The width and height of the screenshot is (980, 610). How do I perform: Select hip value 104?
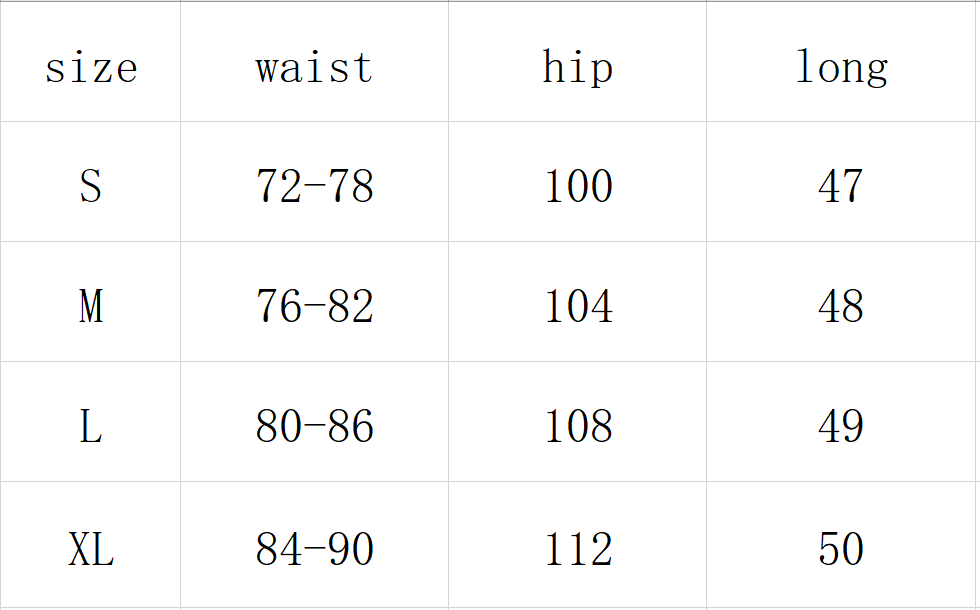[x=577, y=306]
